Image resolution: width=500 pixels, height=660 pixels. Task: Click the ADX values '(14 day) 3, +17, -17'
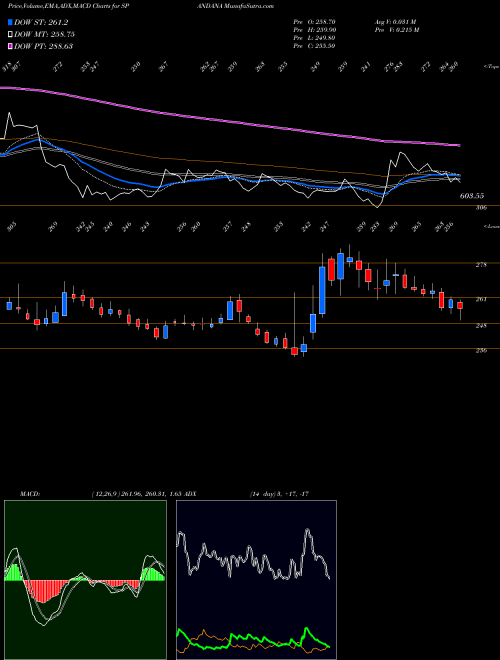279,494
